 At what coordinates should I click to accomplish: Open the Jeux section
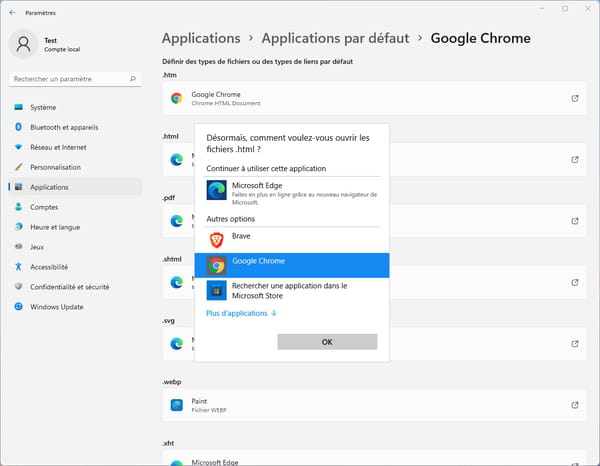point(75,247)
